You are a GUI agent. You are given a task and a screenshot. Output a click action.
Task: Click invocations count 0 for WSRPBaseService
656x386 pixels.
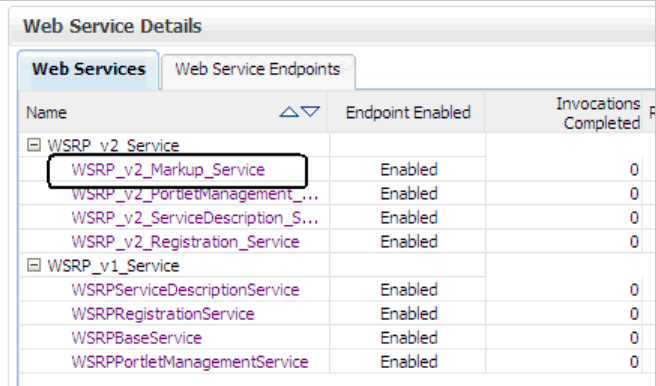[634, 338]
